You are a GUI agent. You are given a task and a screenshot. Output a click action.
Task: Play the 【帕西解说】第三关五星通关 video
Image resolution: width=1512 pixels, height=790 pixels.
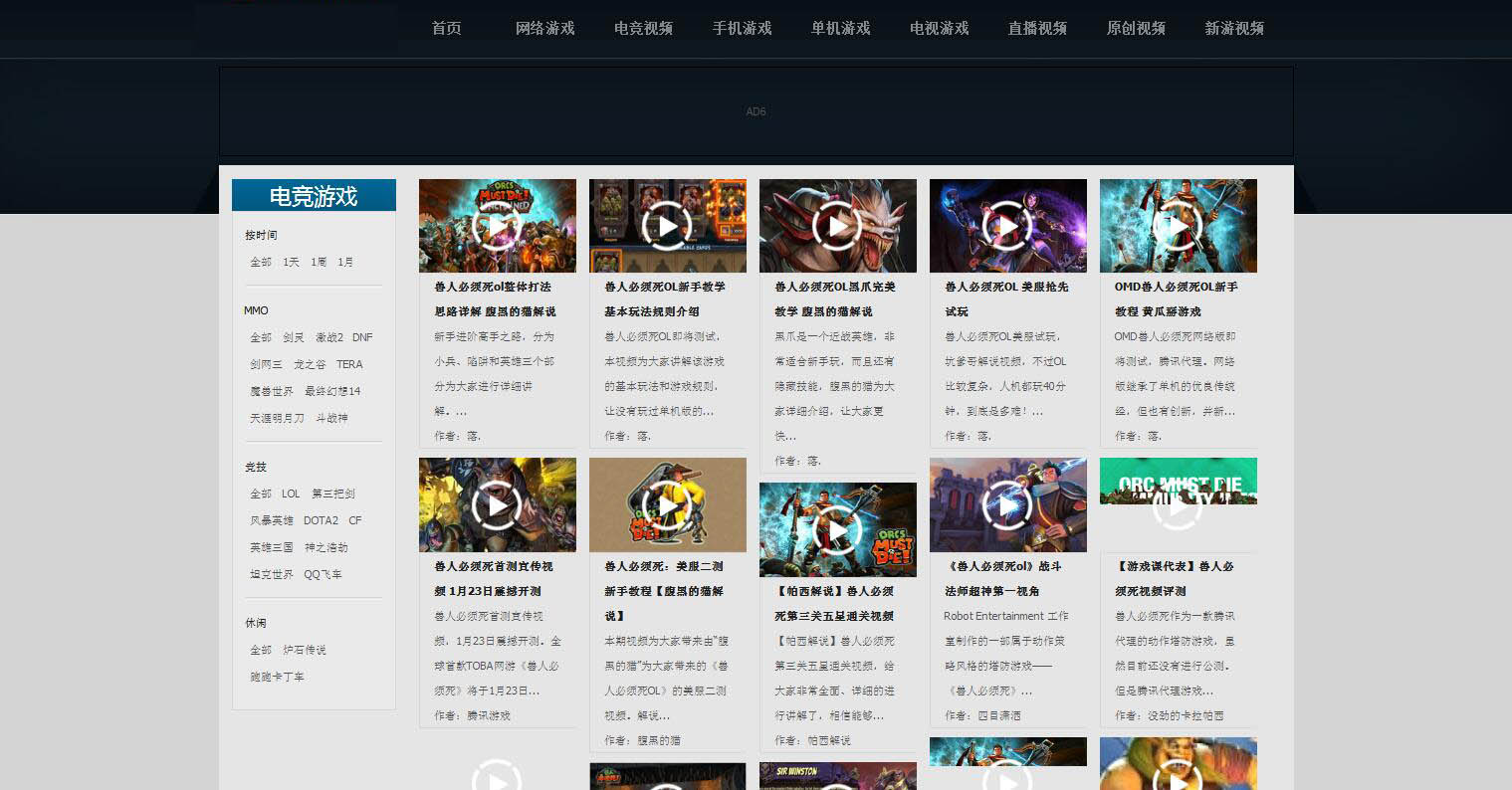click(837, 530)
